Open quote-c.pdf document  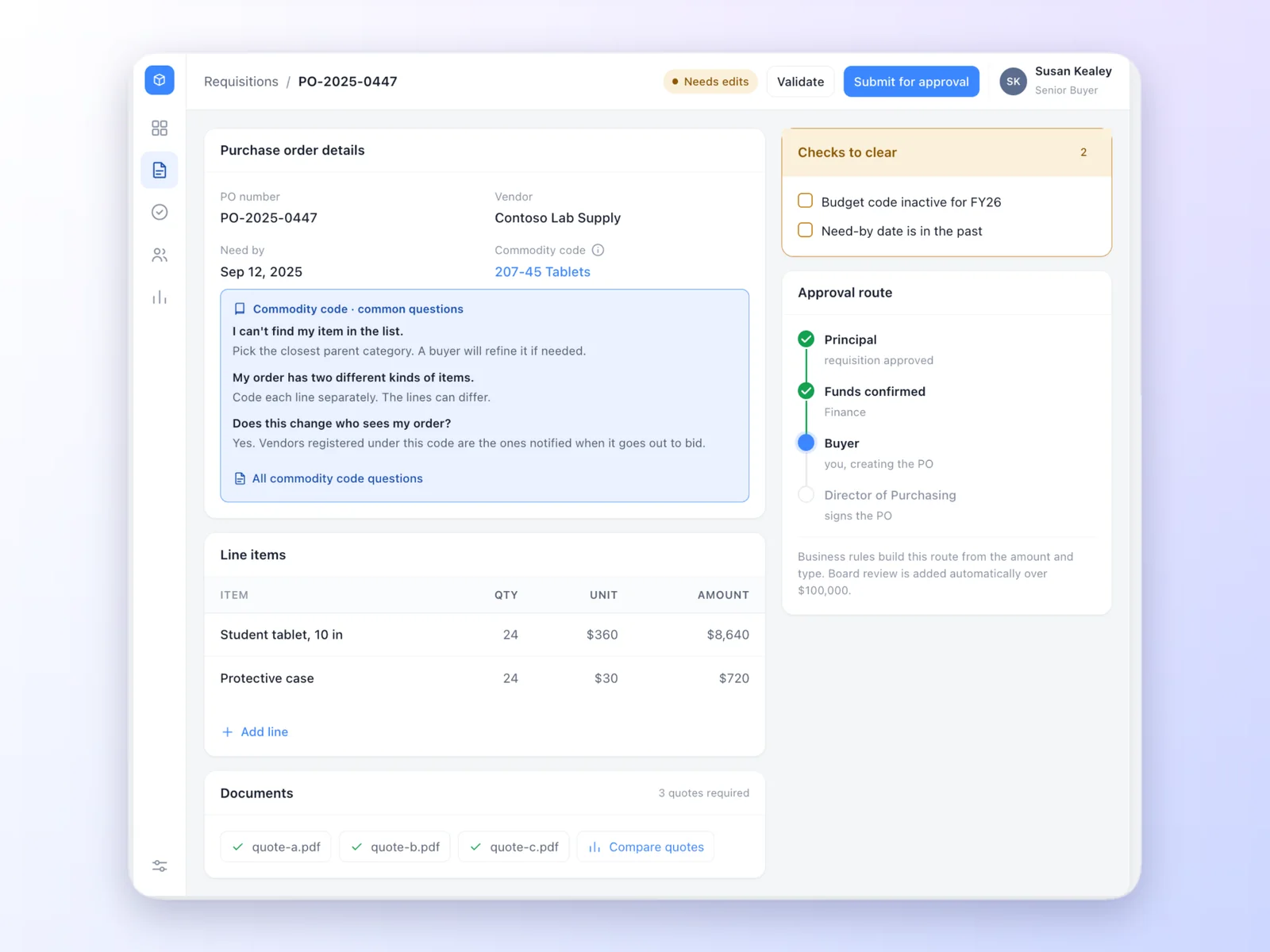tap(514, 846)
